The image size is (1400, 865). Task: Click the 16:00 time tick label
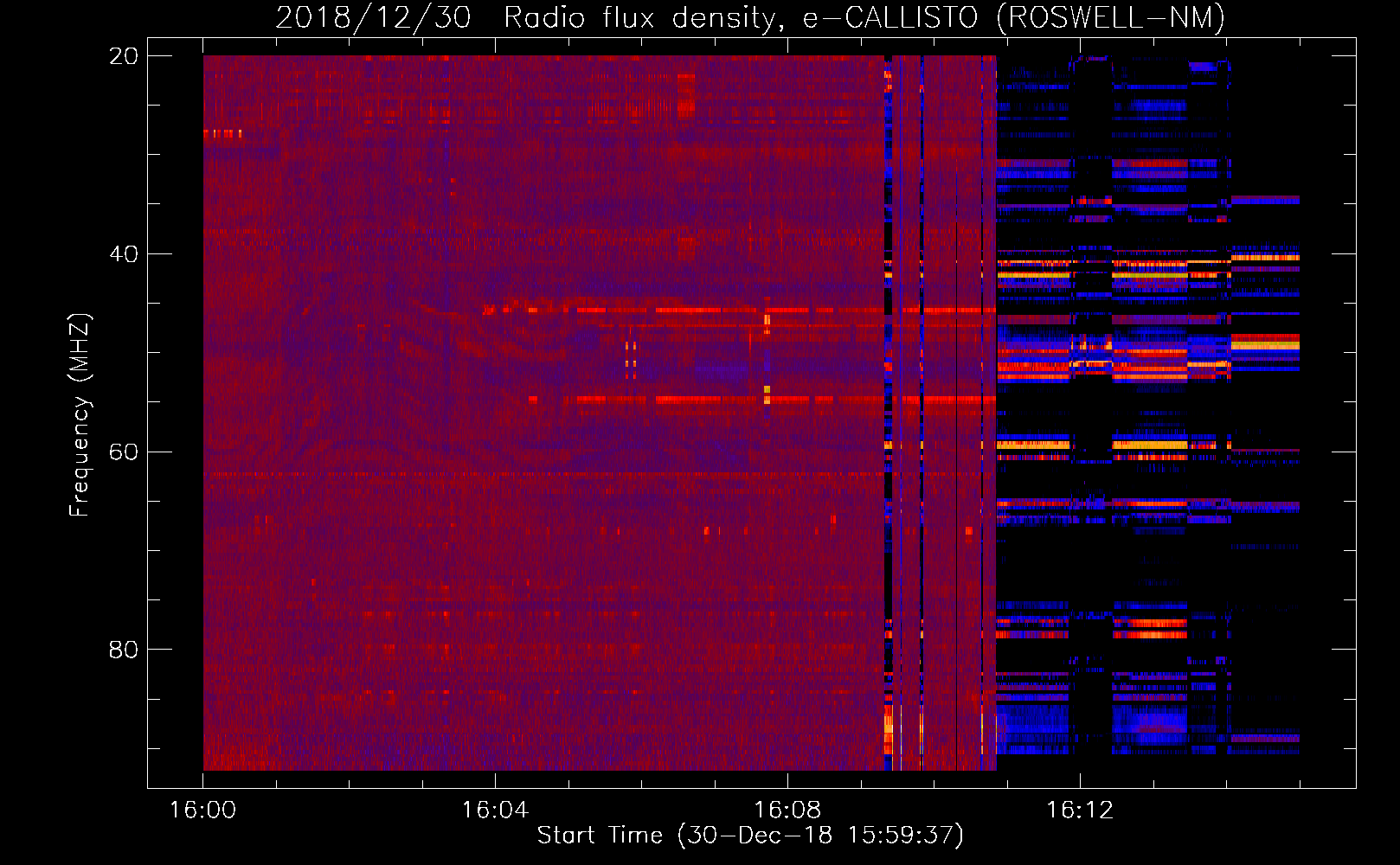coord(202,811)
